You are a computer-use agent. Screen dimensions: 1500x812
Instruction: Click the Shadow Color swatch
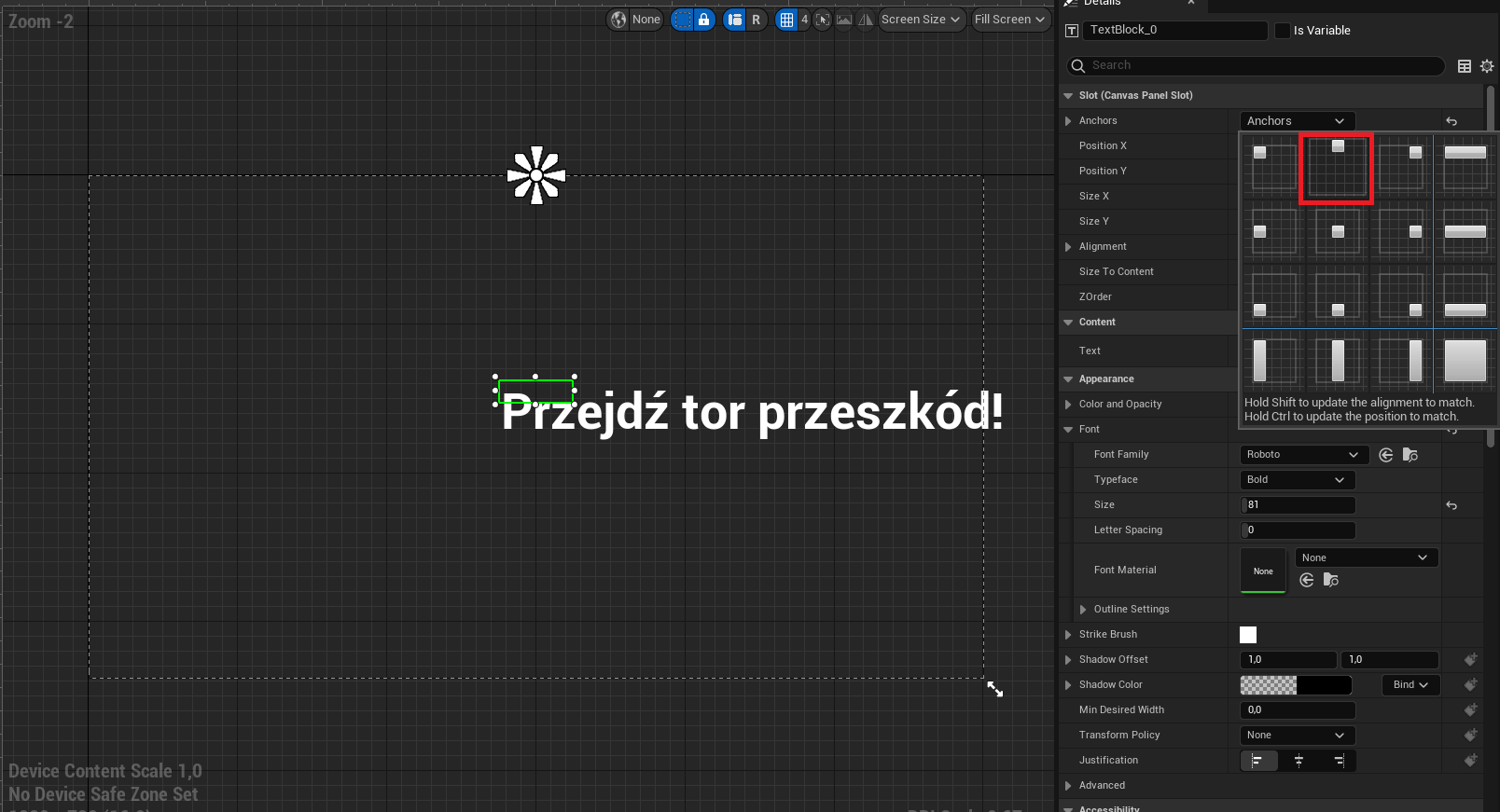pos(1295,685)
